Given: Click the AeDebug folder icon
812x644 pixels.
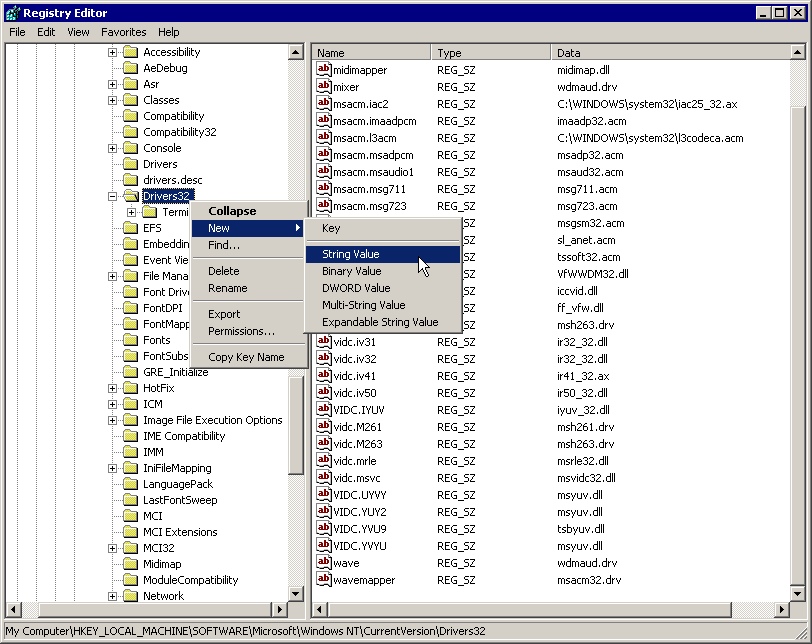Looking at the screenshot, I should [x=130, y=68].
